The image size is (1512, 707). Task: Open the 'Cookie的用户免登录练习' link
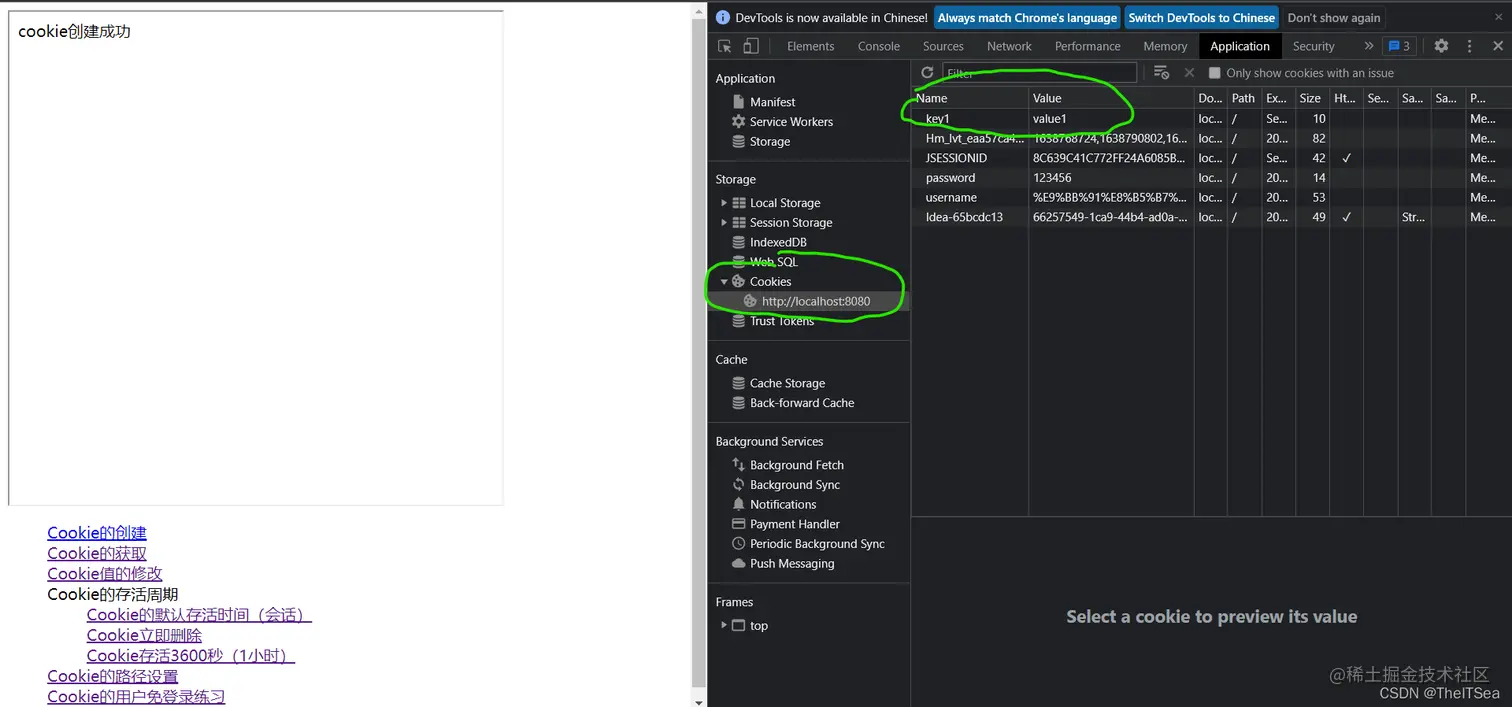[136, 697]
